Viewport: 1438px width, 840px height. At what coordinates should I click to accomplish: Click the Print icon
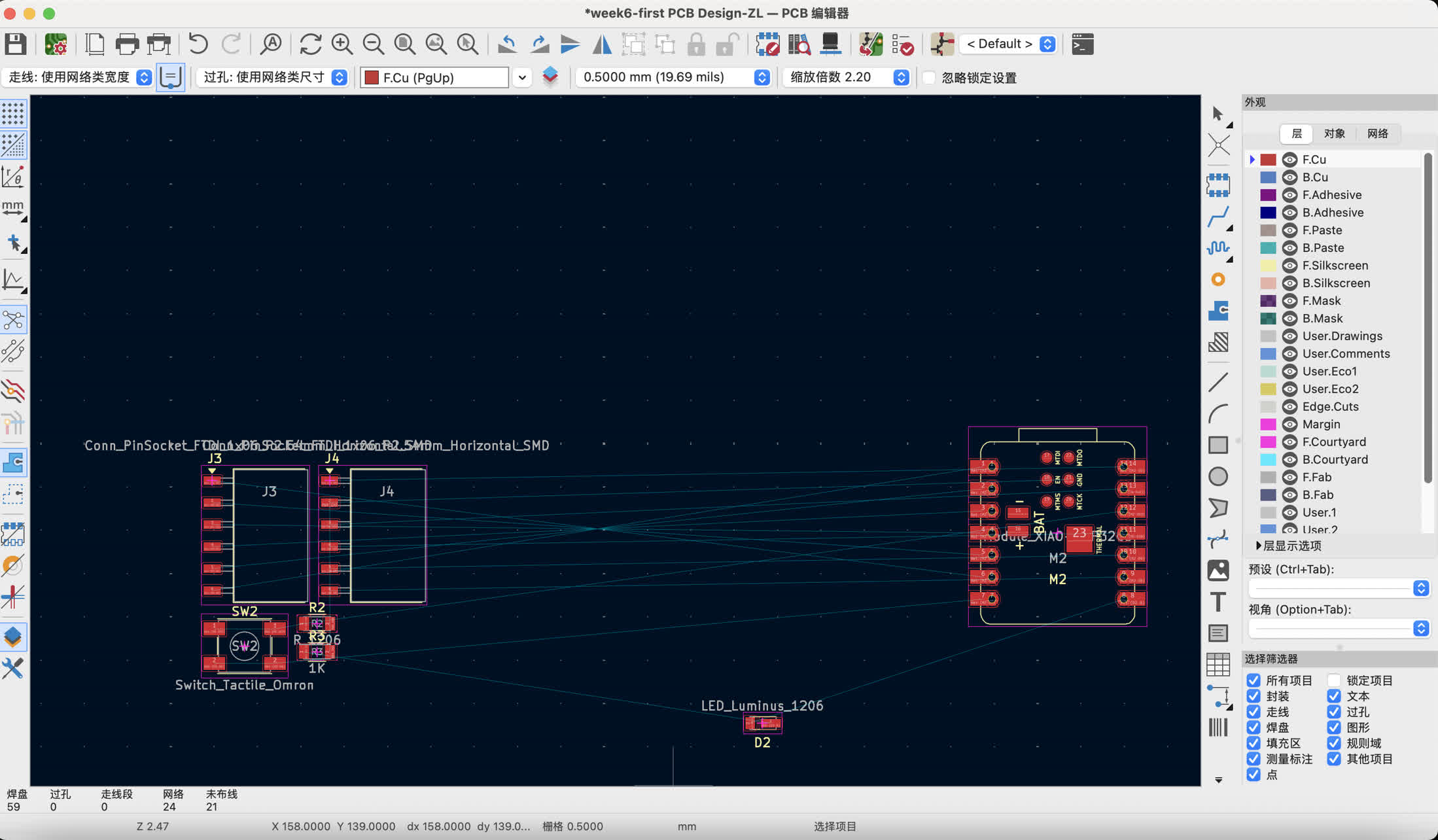tap(127, 44)
